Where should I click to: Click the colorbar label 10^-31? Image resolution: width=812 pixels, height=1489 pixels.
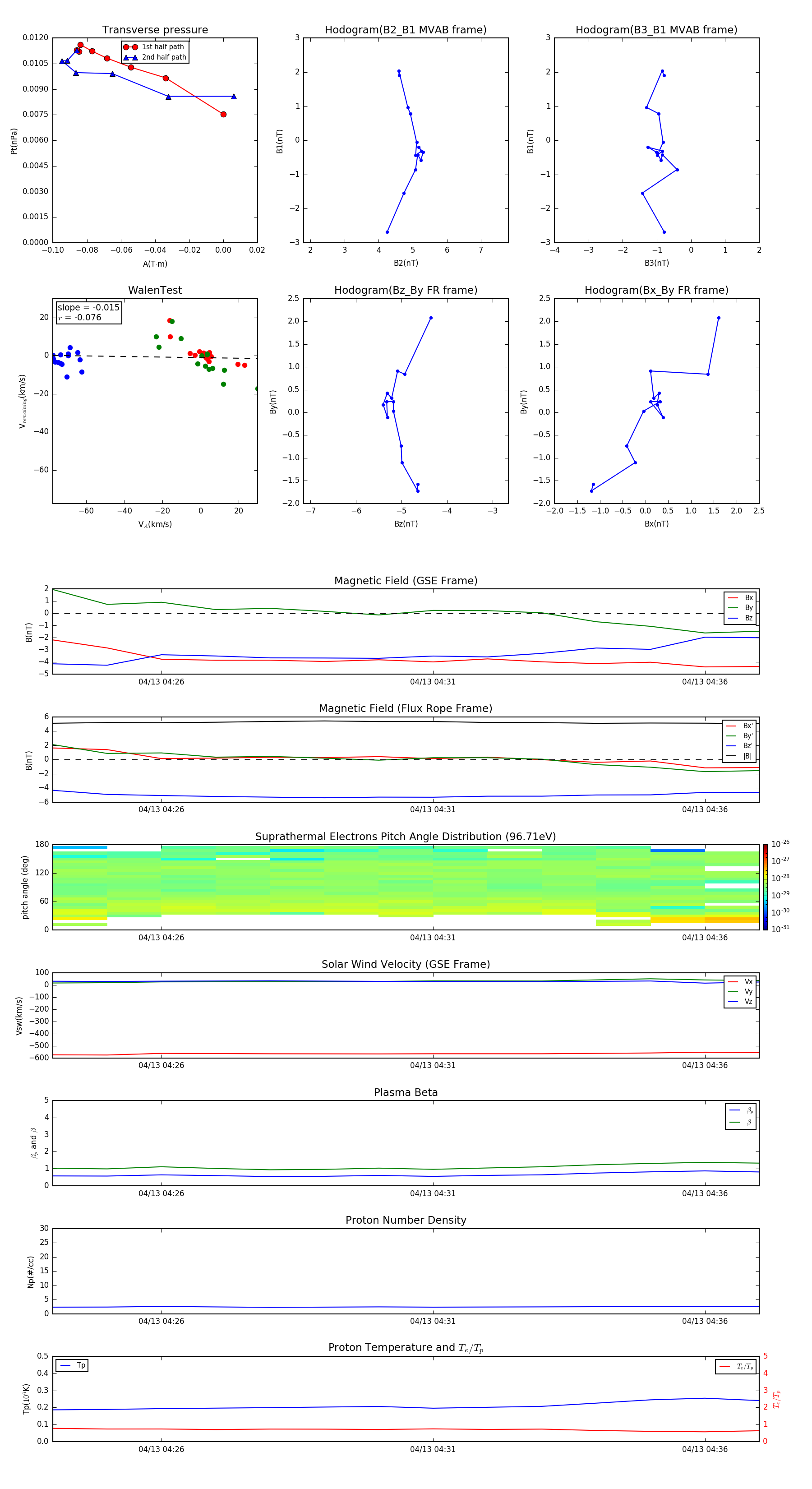pos(780,929)
